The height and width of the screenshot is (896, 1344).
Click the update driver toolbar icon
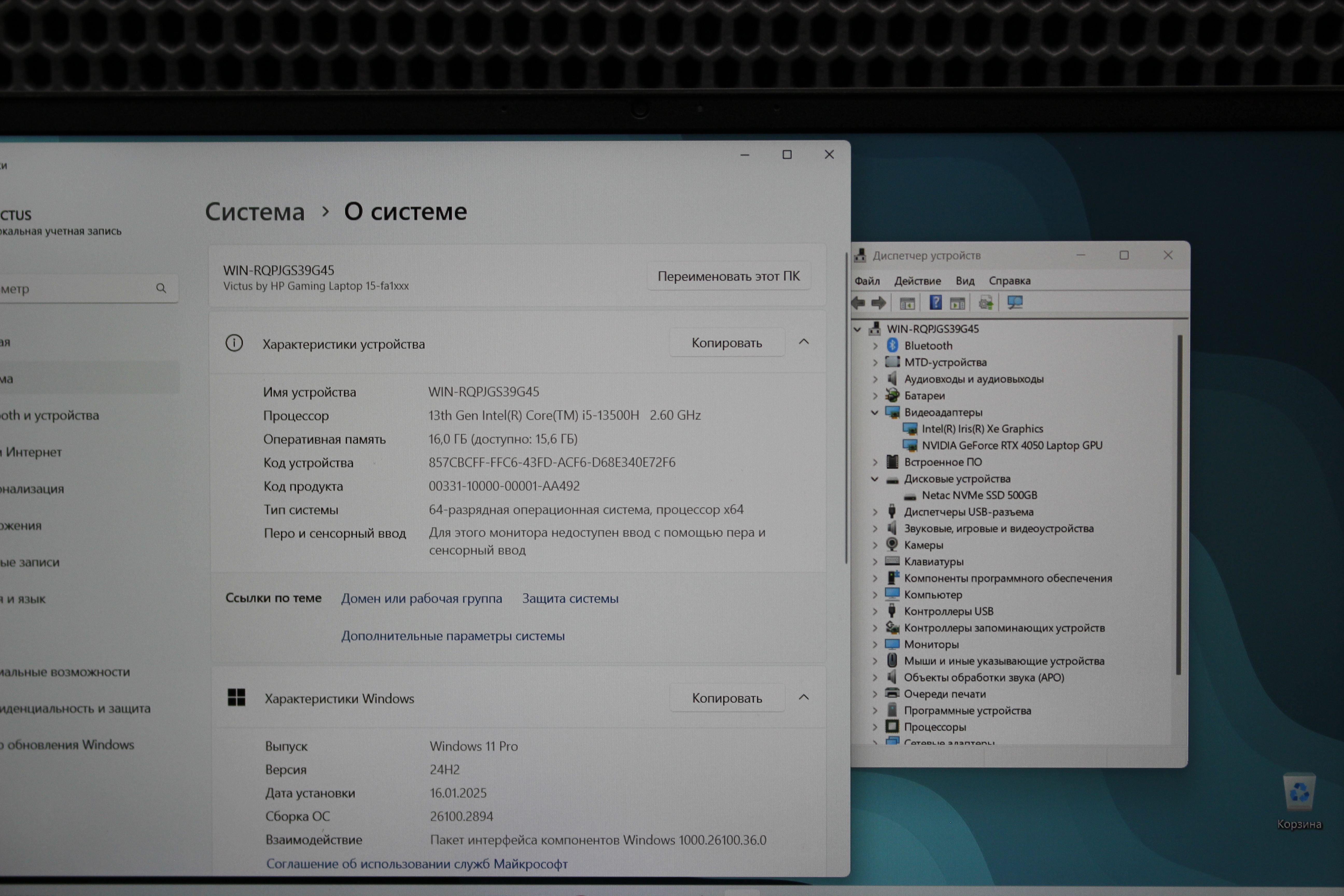[x=986, y=303]
